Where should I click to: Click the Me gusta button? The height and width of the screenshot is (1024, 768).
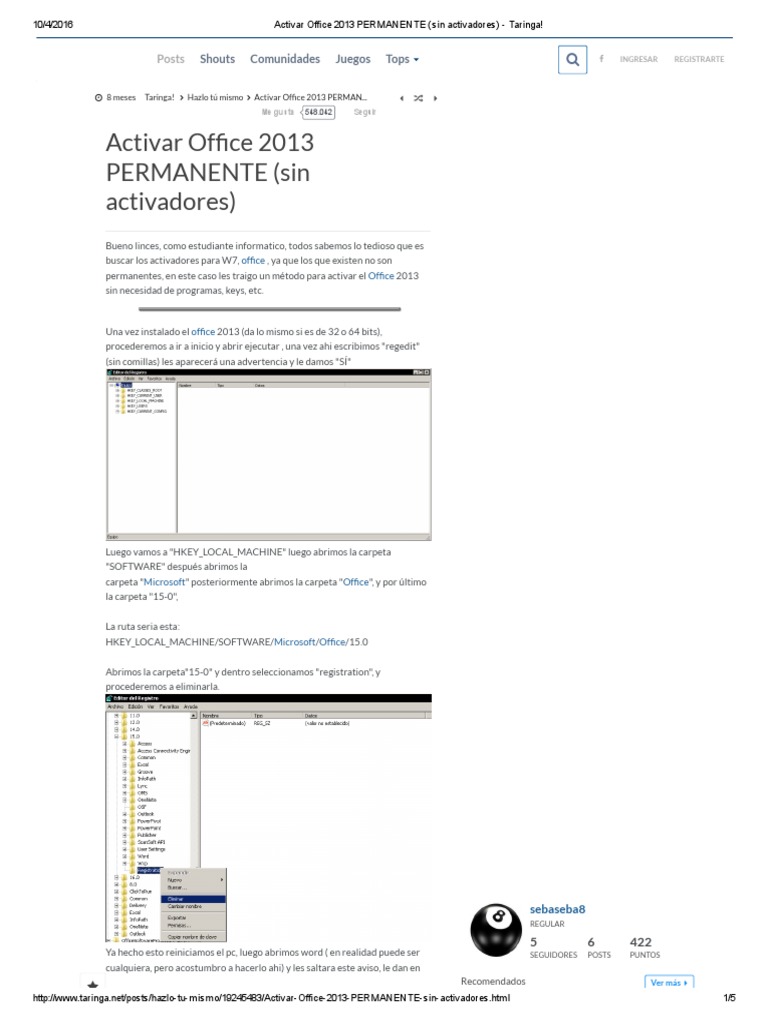point(278,112)
